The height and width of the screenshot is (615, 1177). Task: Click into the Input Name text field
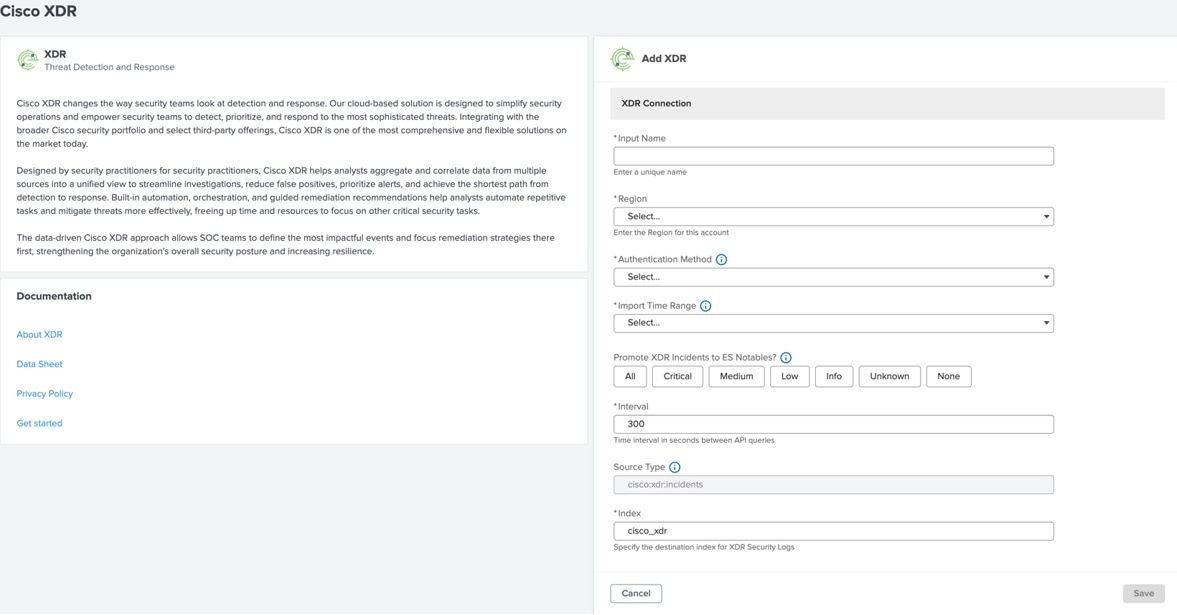click(x=833, y=156)
